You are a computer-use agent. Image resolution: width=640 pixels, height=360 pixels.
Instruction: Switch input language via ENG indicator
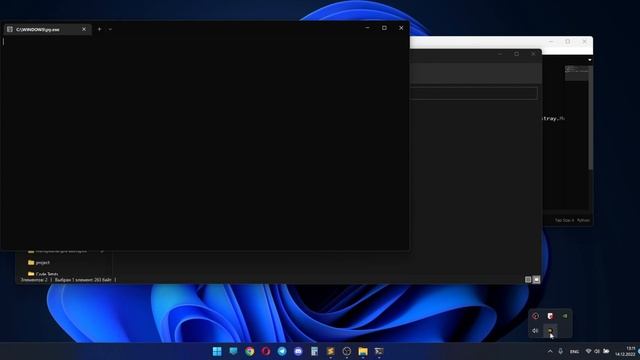pos(574,351)
